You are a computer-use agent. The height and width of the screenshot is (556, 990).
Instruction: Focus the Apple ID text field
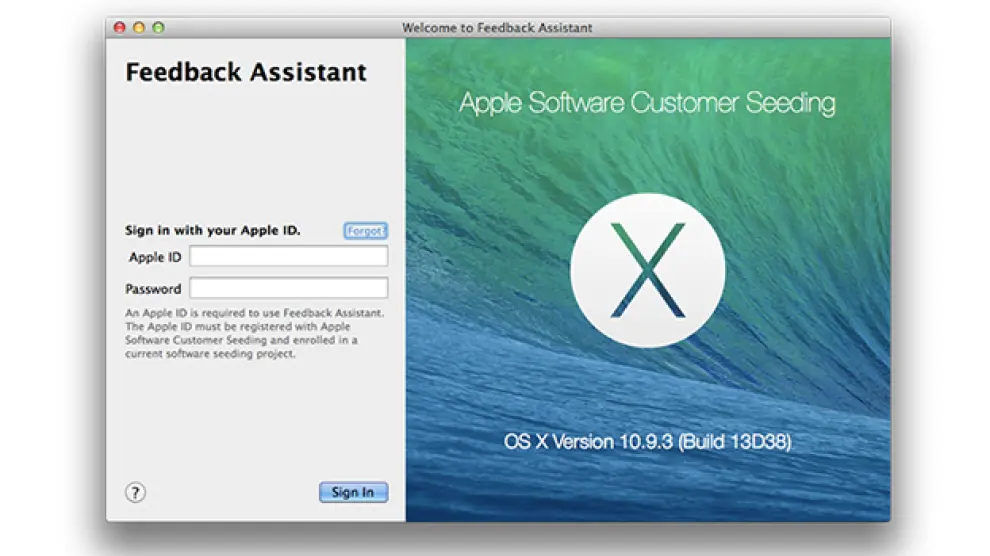click(288, 257)
